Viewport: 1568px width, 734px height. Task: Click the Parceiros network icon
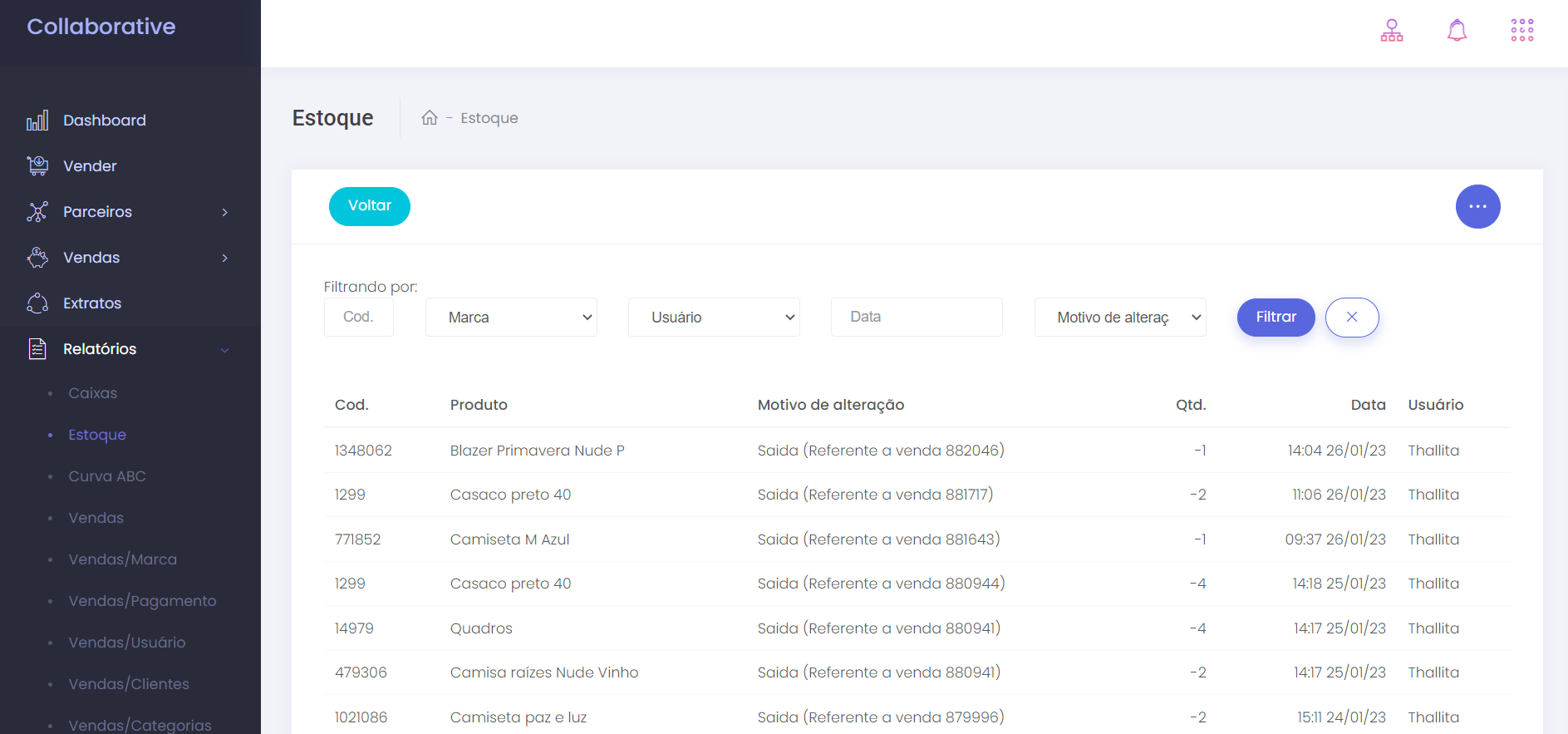coord(37,212)
